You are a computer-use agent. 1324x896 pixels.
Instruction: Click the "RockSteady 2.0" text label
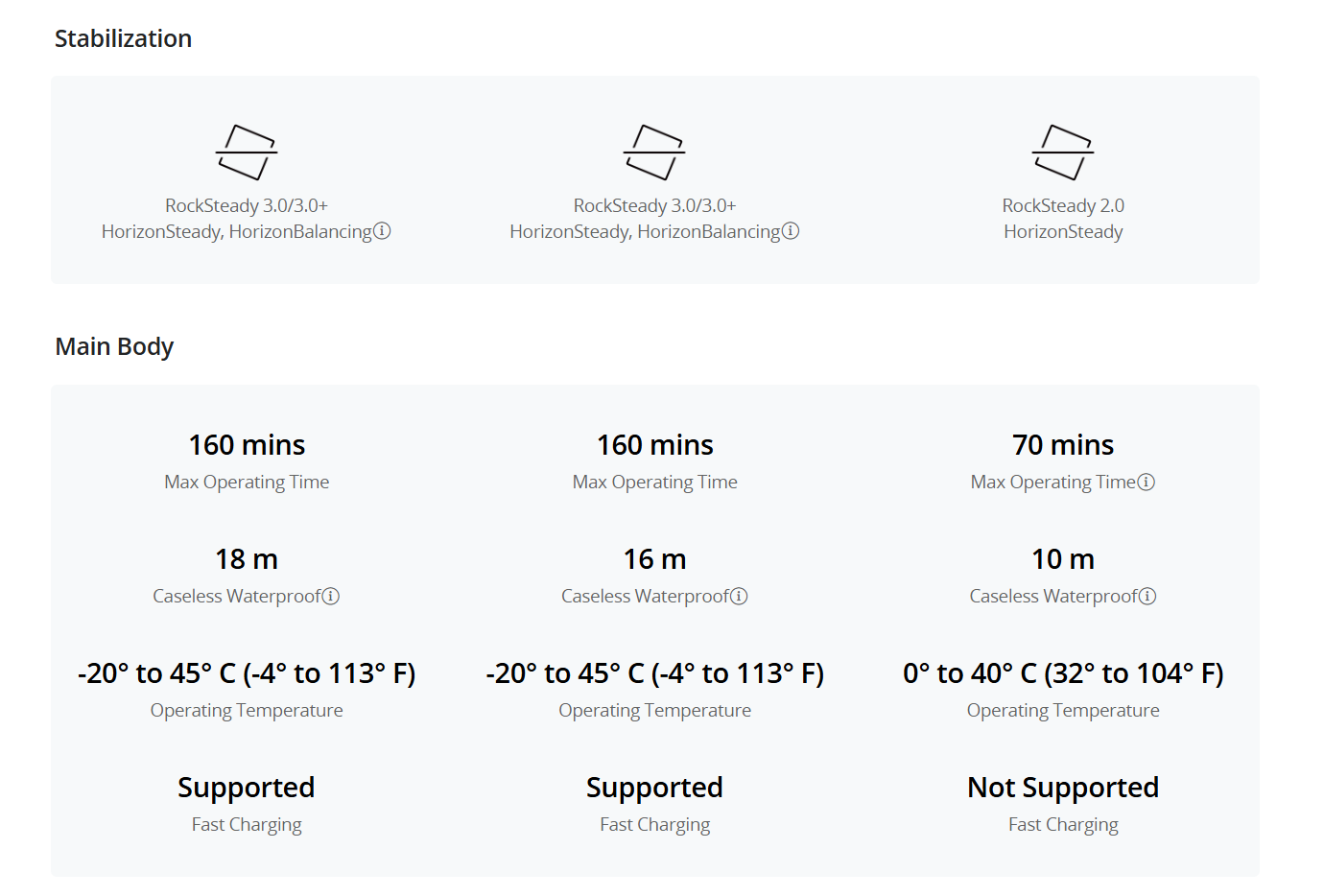tap(1063, 205)
